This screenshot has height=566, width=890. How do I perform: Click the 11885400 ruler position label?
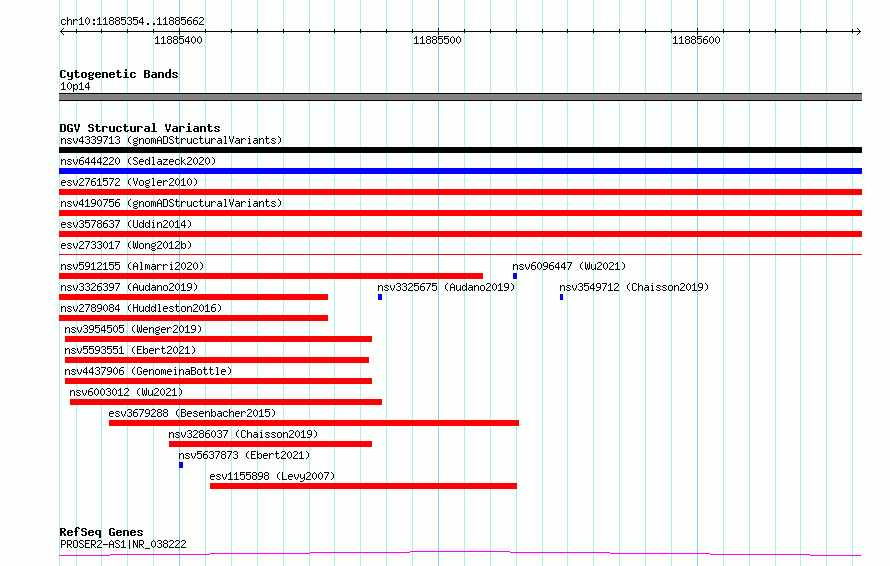[178, 40]
